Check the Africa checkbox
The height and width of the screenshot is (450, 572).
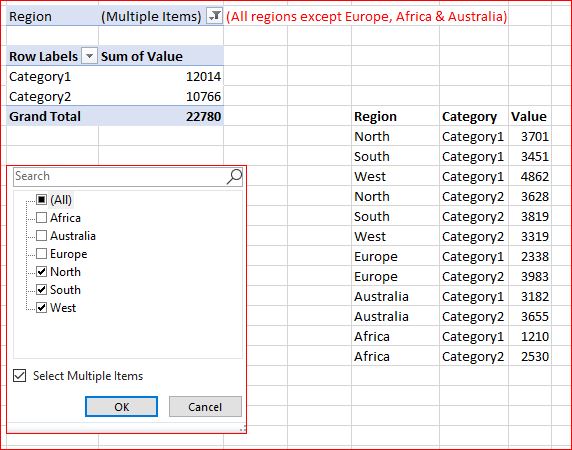click(x=41, y=218)
